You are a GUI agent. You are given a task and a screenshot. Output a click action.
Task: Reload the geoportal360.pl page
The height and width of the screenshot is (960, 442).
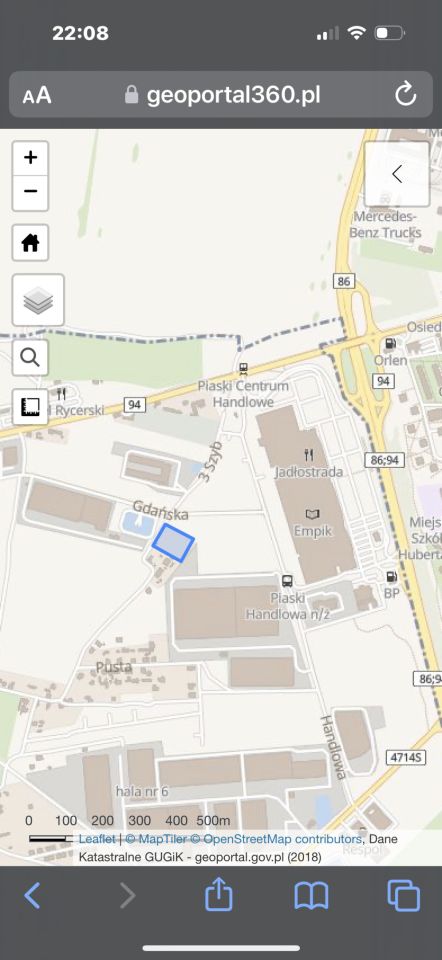point(405,95)
